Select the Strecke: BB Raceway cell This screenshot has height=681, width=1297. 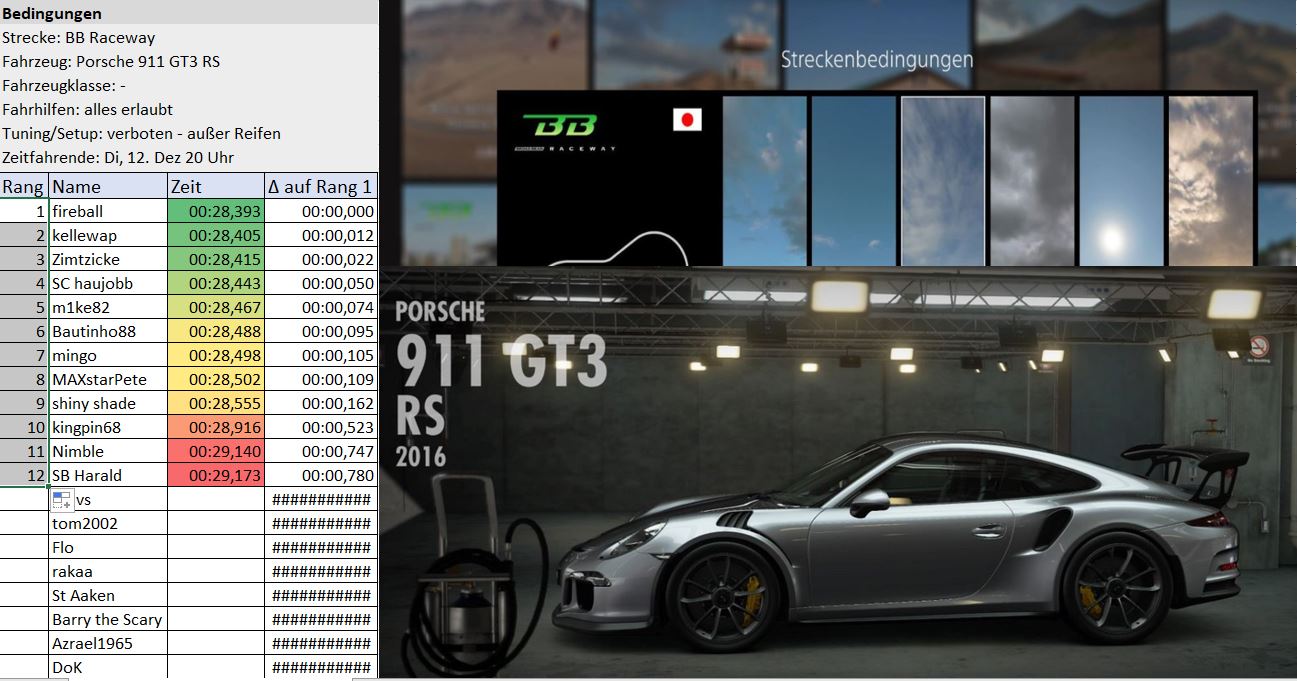189,38
